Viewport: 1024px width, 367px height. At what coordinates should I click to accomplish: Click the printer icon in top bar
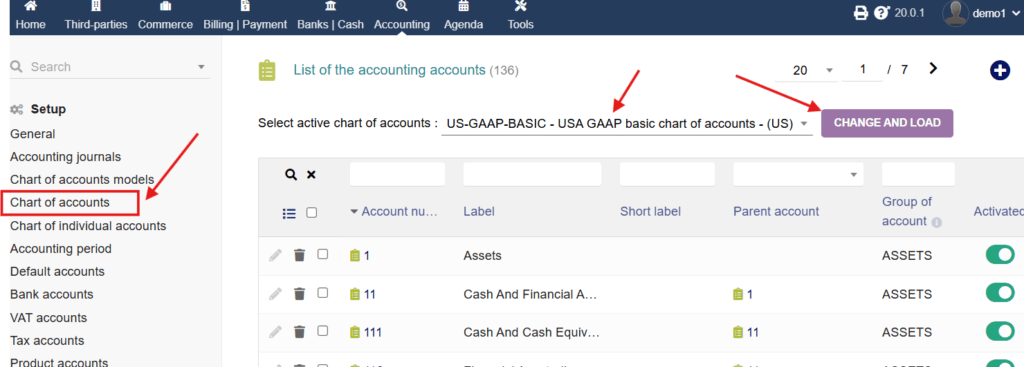click(x=861, y=12)
